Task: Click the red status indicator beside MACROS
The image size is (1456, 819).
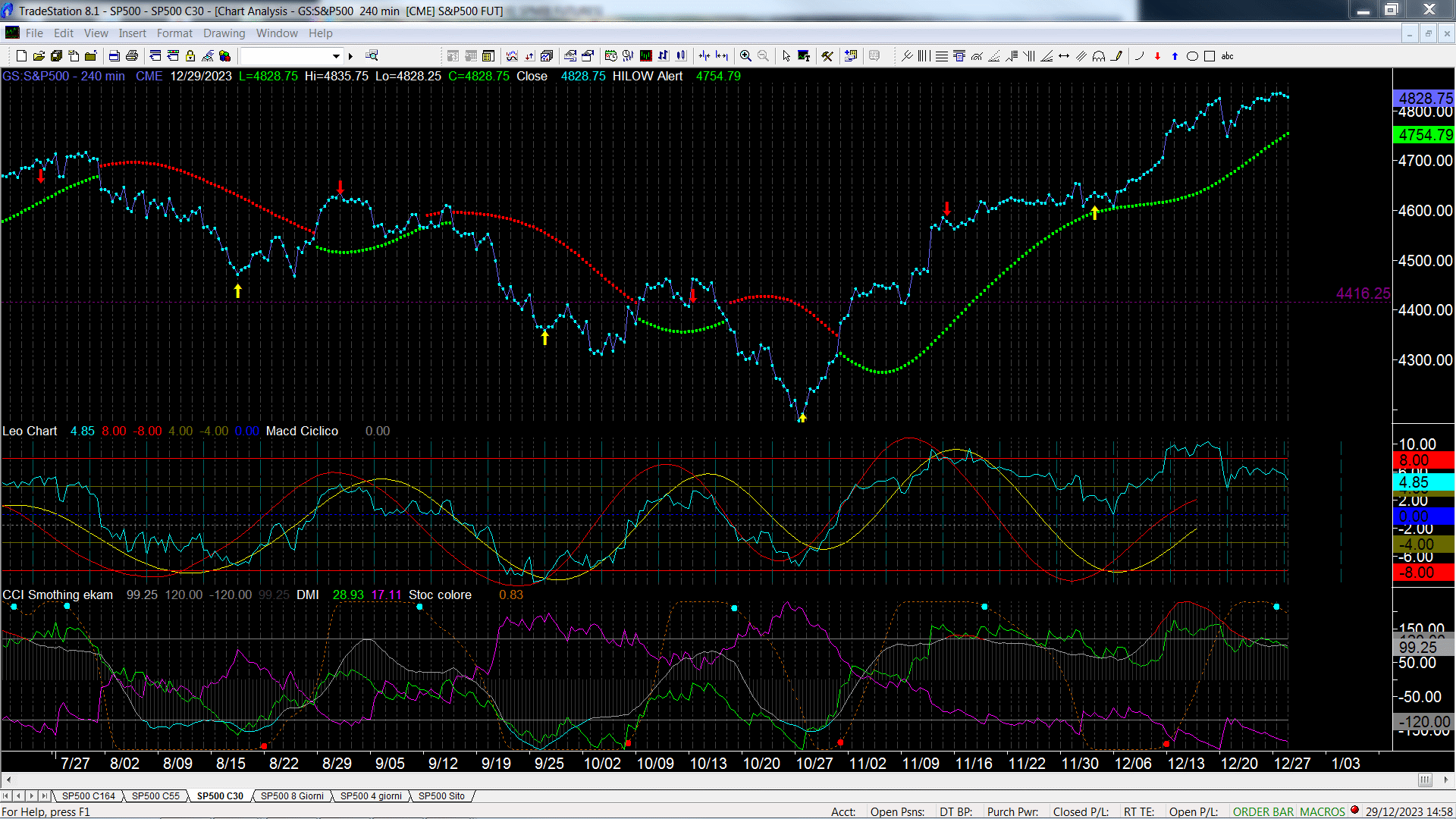Action: [1354, 810]
